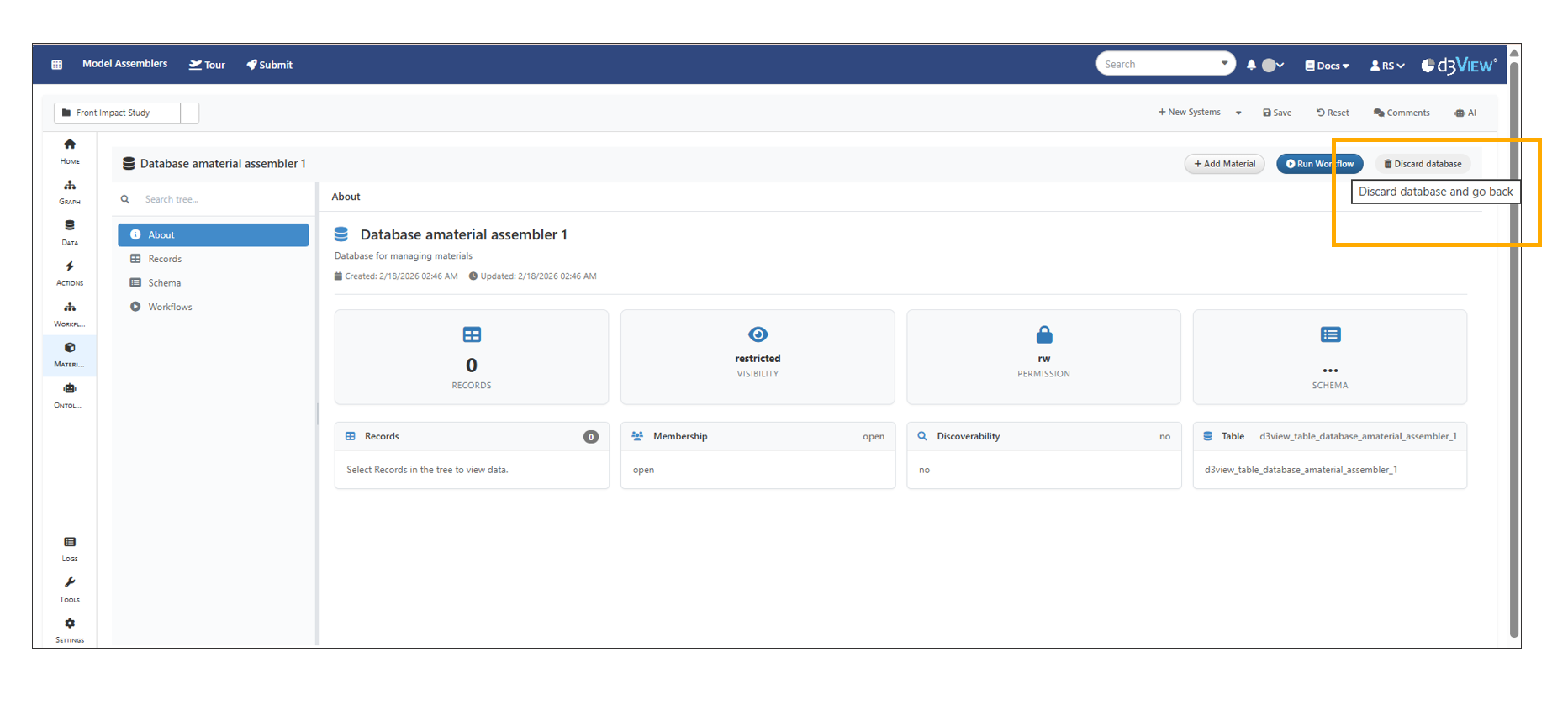Expand the New Systems caret dropdown

[1238, 113]
